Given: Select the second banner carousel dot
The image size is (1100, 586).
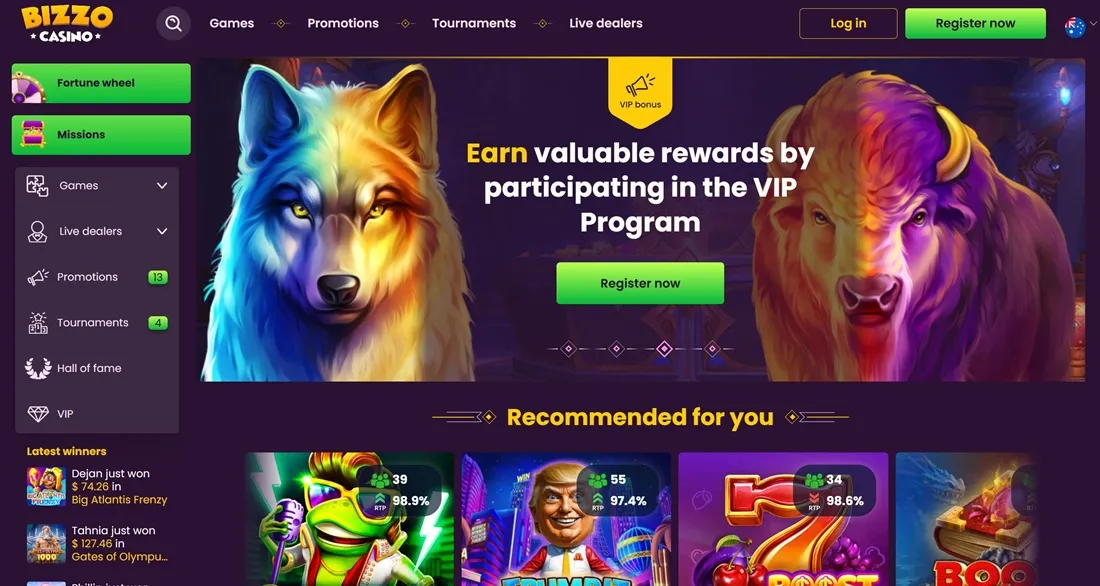Looking at the screenshot, I should tap(616, 349).
